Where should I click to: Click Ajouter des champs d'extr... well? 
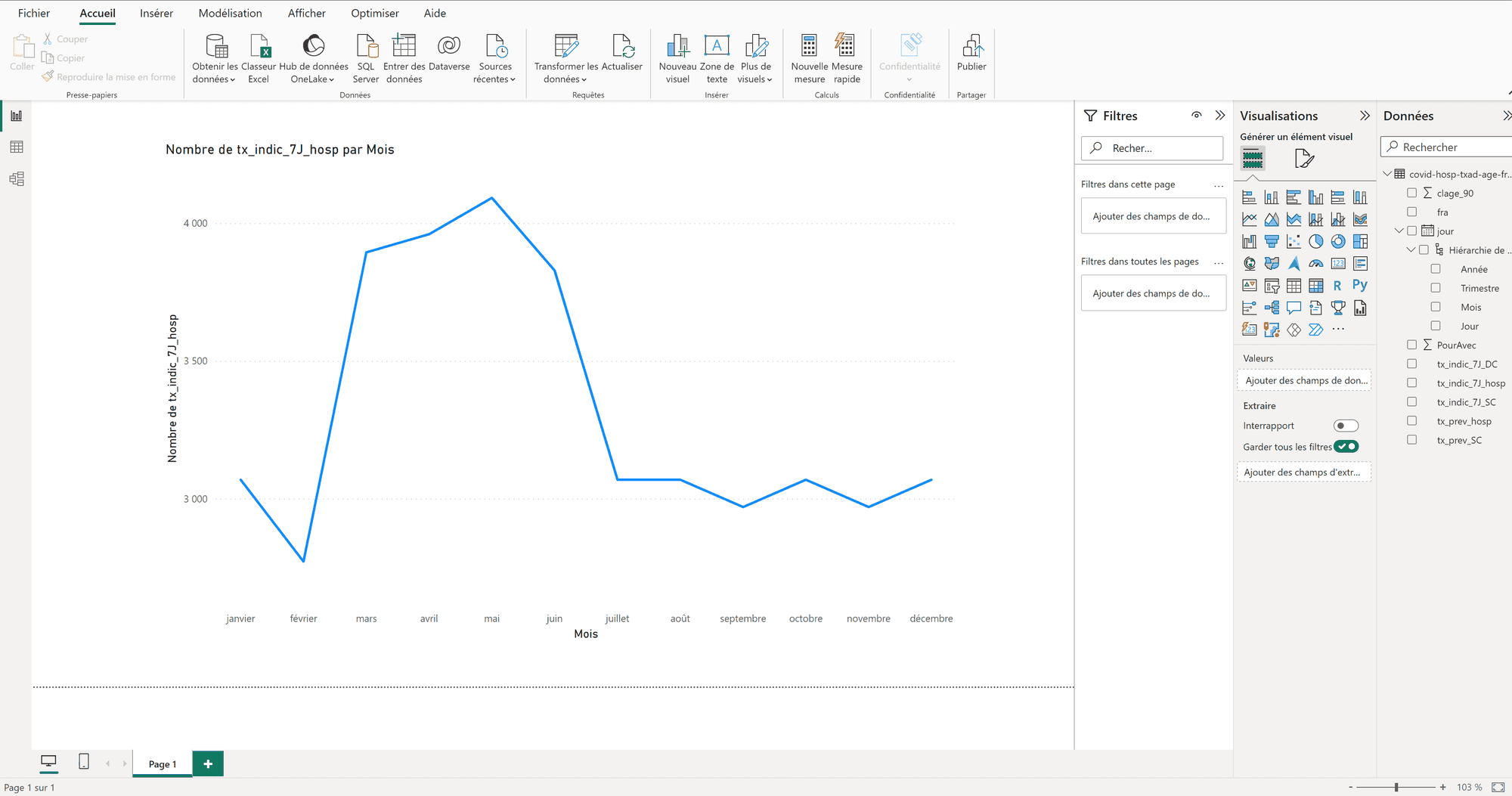(x=1303, y=472)
